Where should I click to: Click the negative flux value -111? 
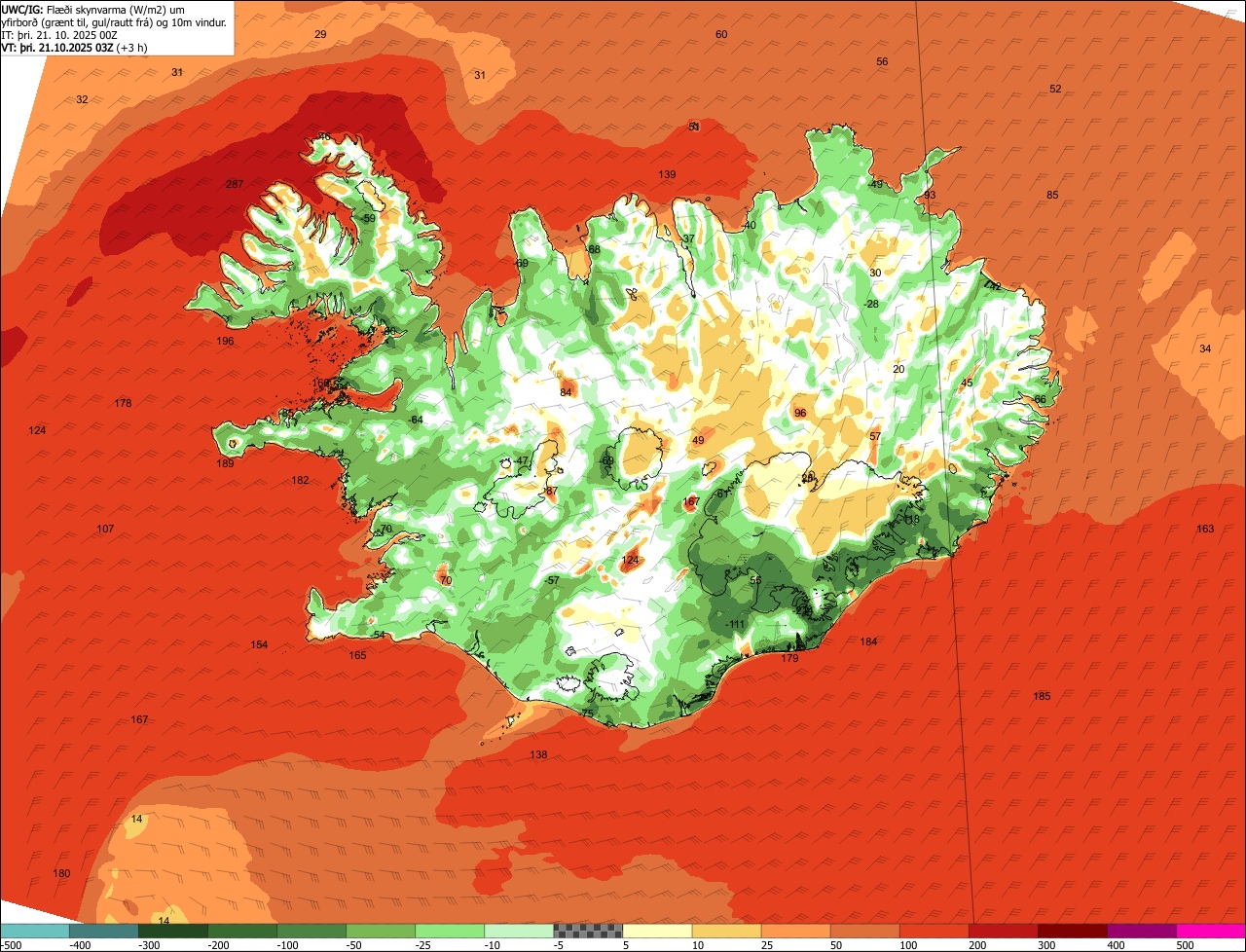tap(736, 624)
